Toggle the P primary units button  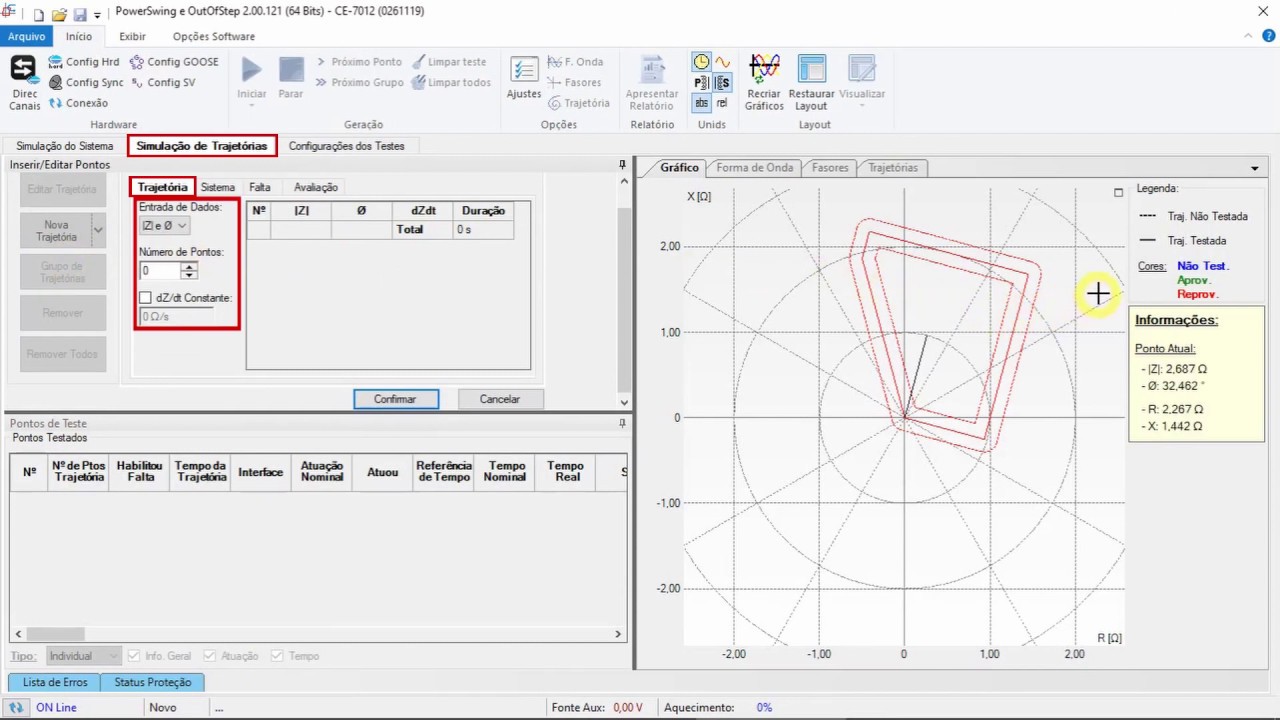pos(702,83)
